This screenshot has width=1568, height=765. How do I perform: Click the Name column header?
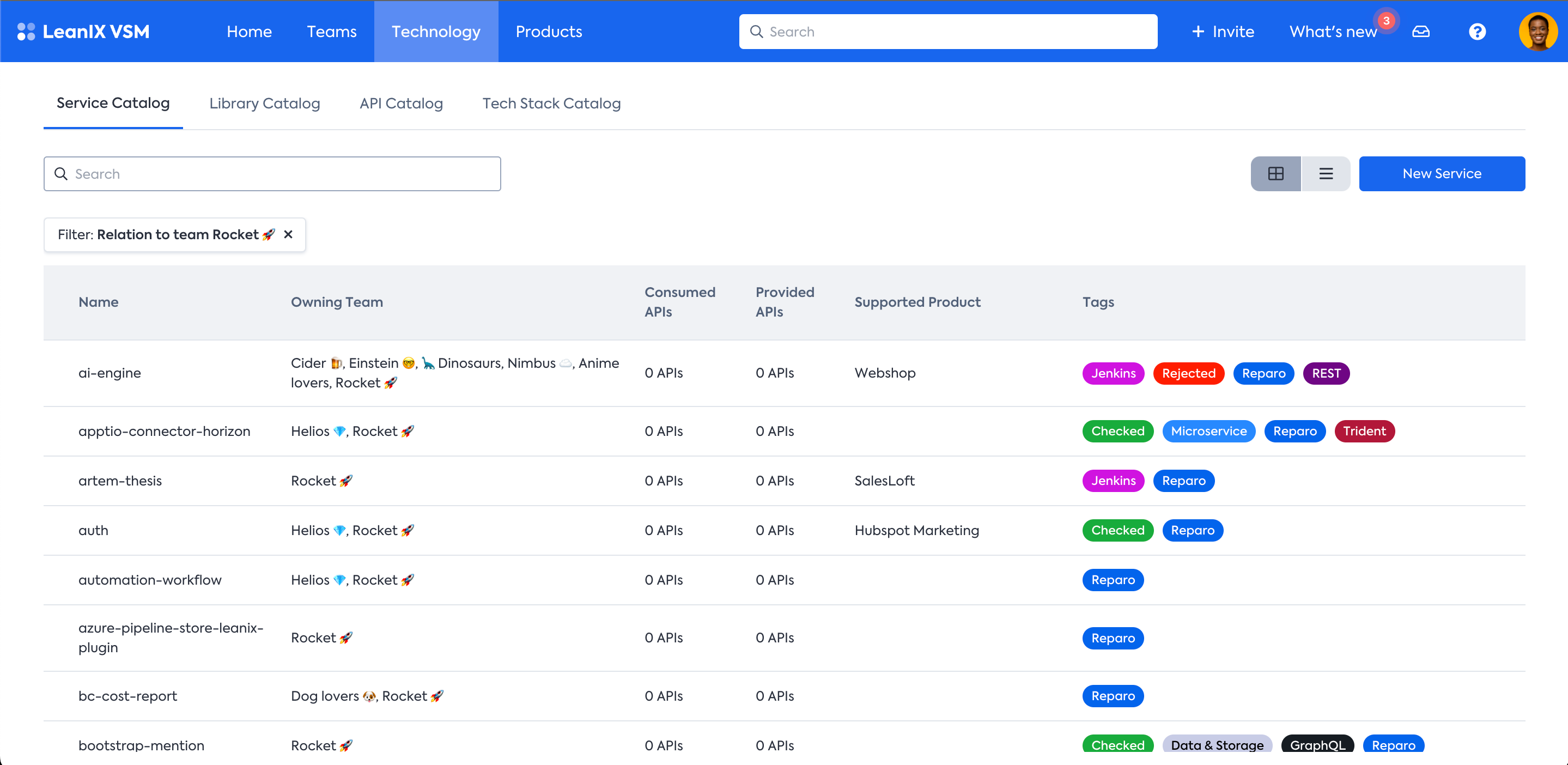pyautogui.click(x=99, y=302)
